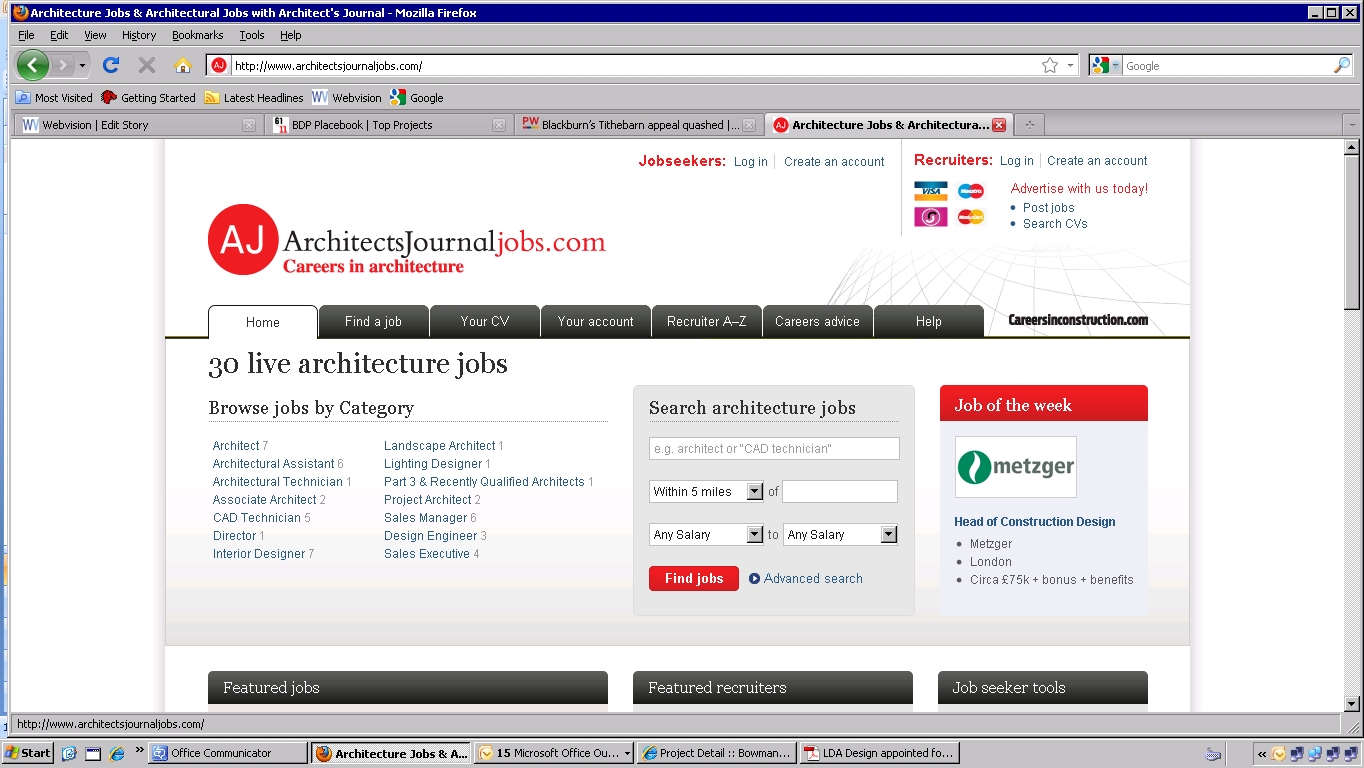Viewport: 1364px width, 768px height.
Task: Go back with the green back arrow
Action: point(32,65)
